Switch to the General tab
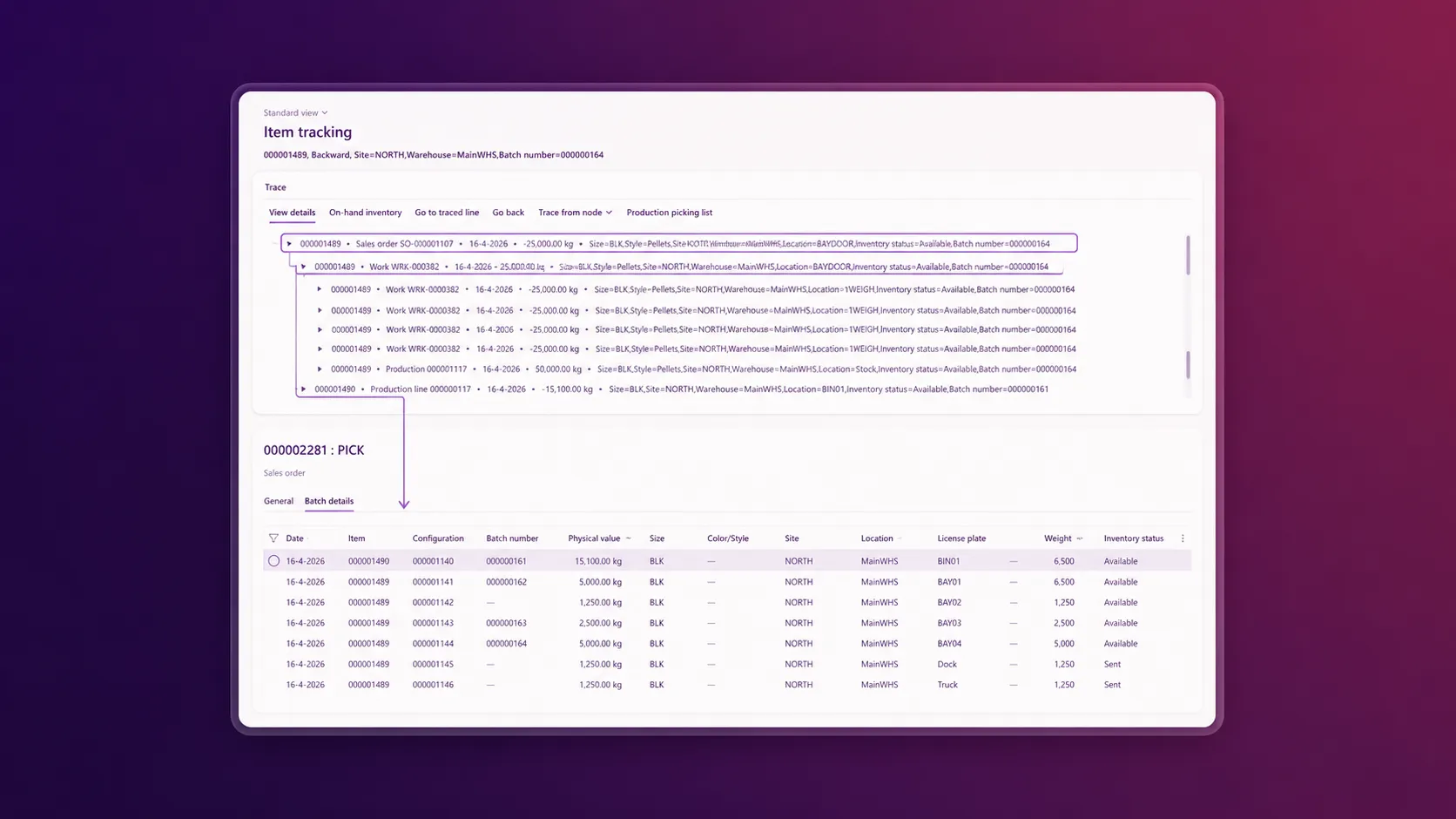1456x819 pixels. coord(279,501)
